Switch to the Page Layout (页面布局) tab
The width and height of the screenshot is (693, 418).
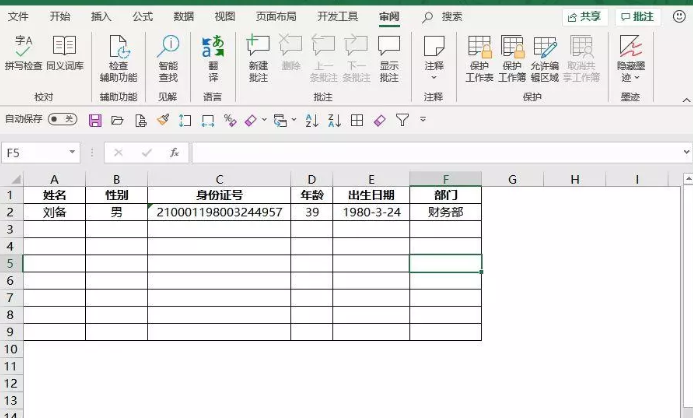[276, 17]
